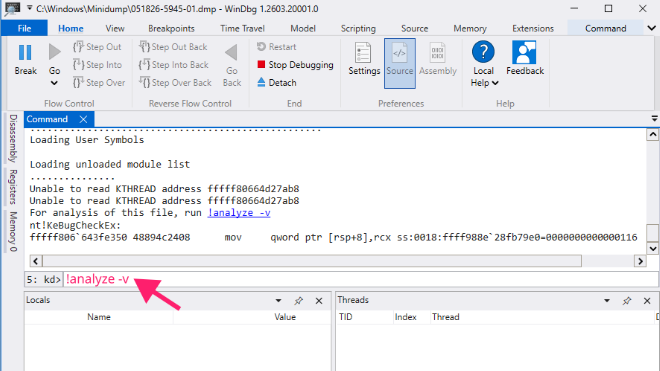This screenshot has width=660, height=371.
Task: Click the Go play icon
Action: click(54, 52)
